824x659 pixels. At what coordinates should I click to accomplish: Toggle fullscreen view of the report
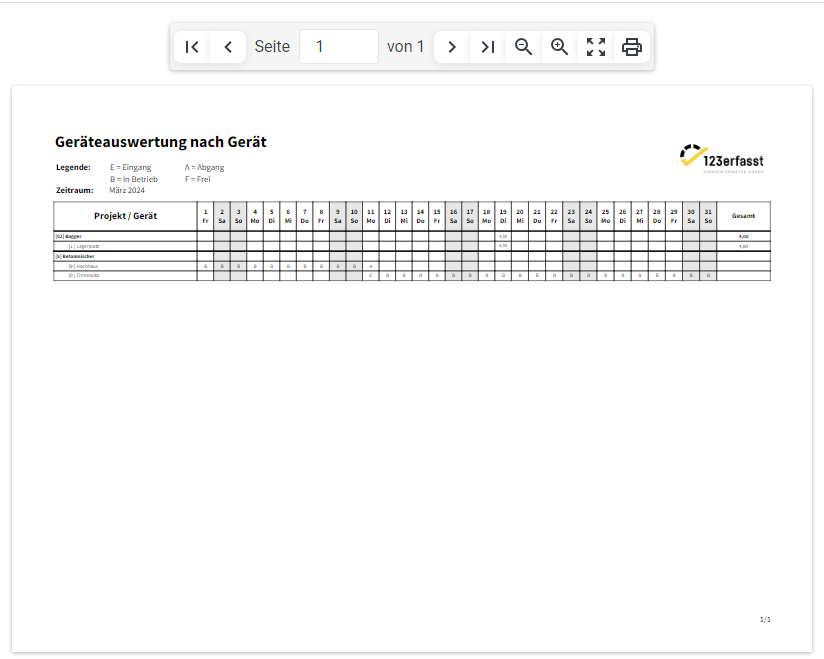[x=595, y=47]
